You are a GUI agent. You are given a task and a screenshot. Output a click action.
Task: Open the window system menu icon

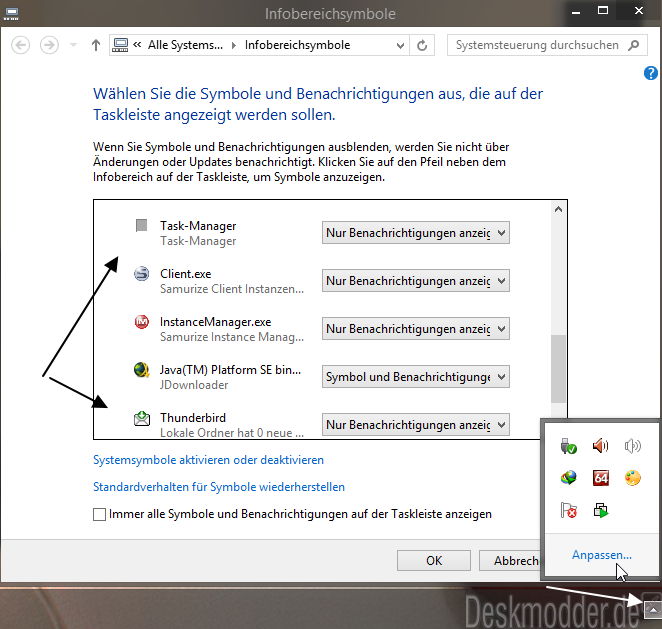[11, 14]
